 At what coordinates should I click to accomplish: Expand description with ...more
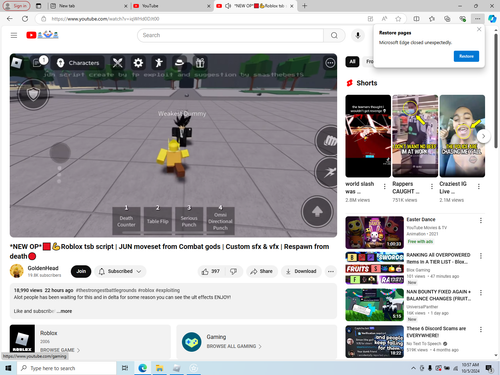pos(65,311)
